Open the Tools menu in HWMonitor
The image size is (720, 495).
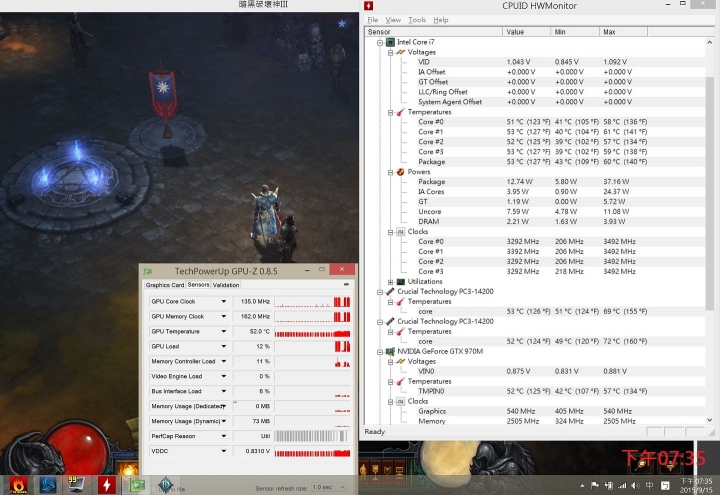[417, 20]
